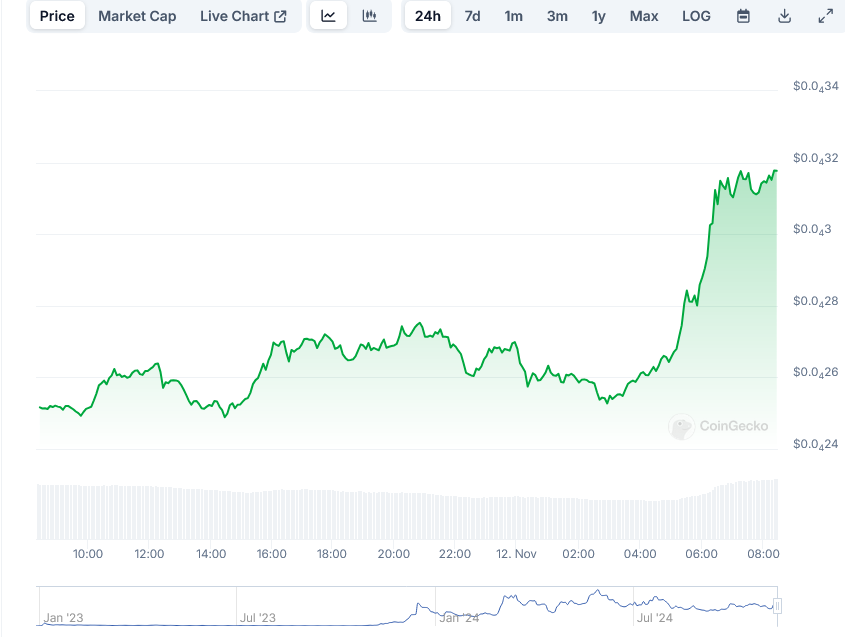Pick the 3m time range
The image size is (845, 637).
click(557, 16)
